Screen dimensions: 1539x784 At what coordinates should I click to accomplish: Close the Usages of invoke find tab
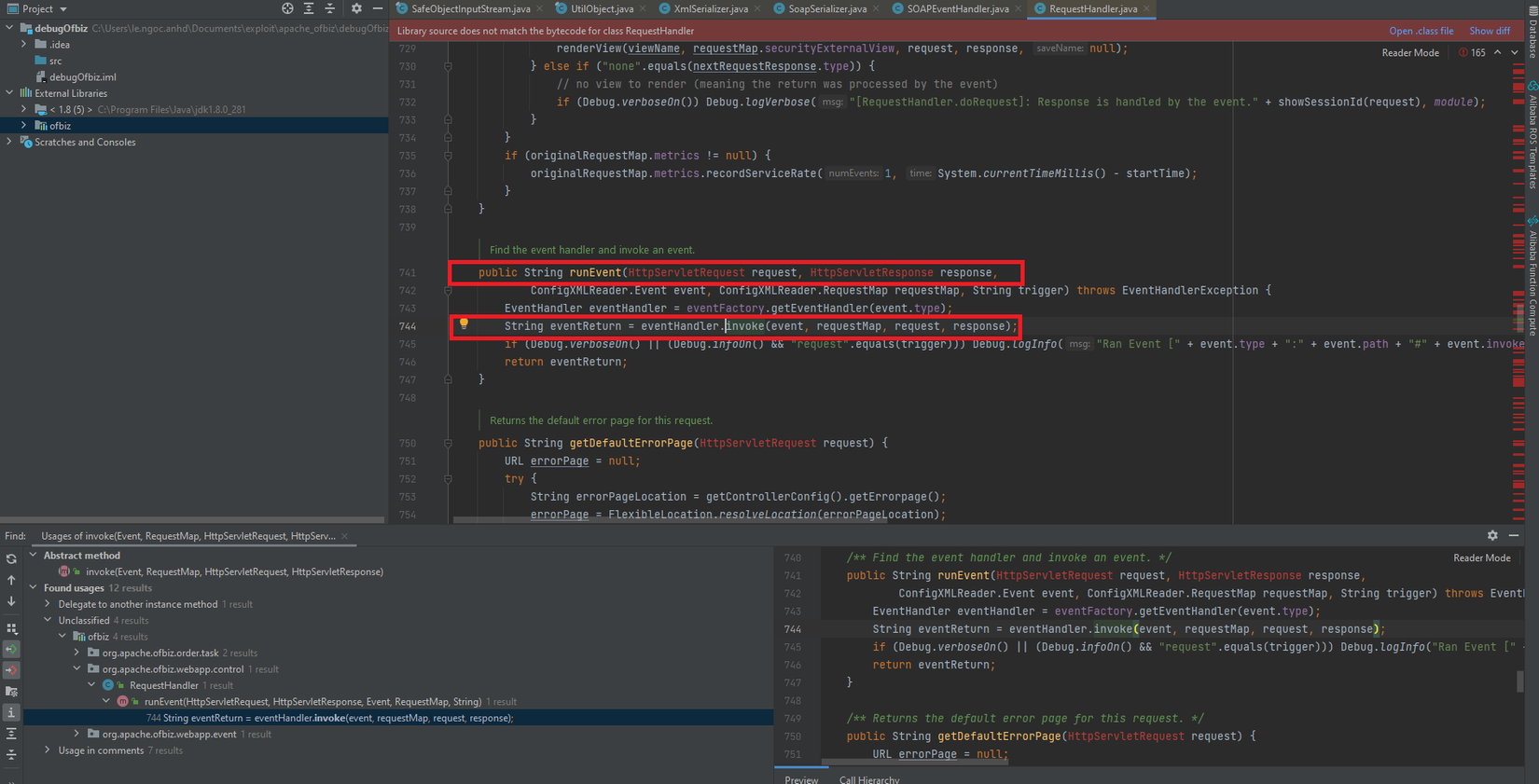point(344,536)
